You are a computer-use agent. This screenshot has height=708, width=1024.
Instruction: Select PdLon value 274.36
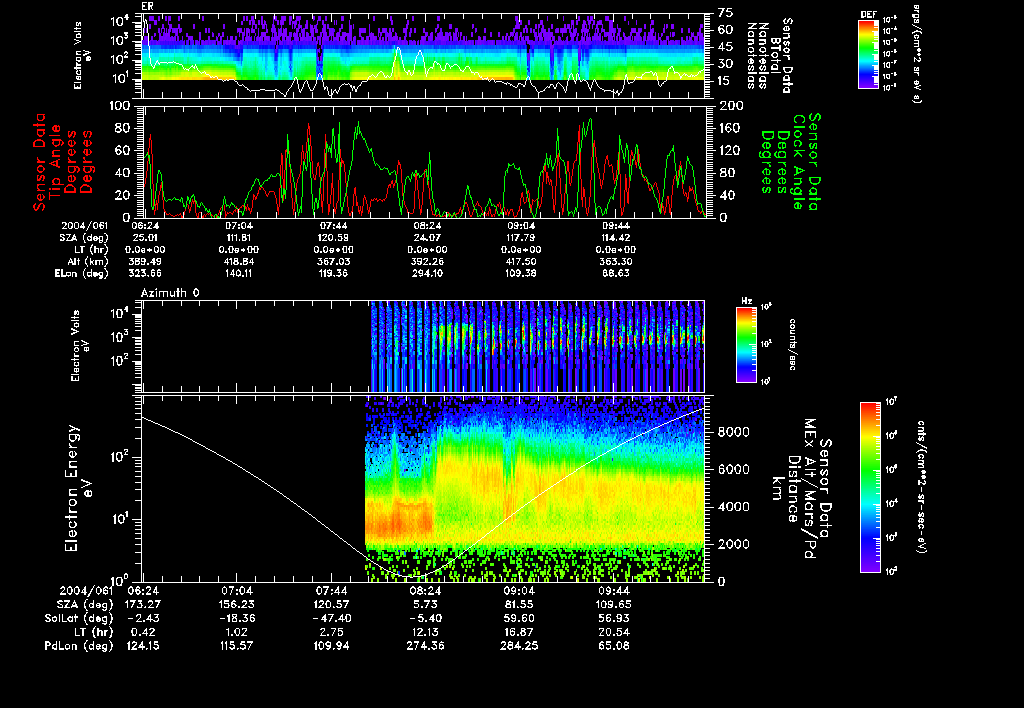click(x=425, y=646)
